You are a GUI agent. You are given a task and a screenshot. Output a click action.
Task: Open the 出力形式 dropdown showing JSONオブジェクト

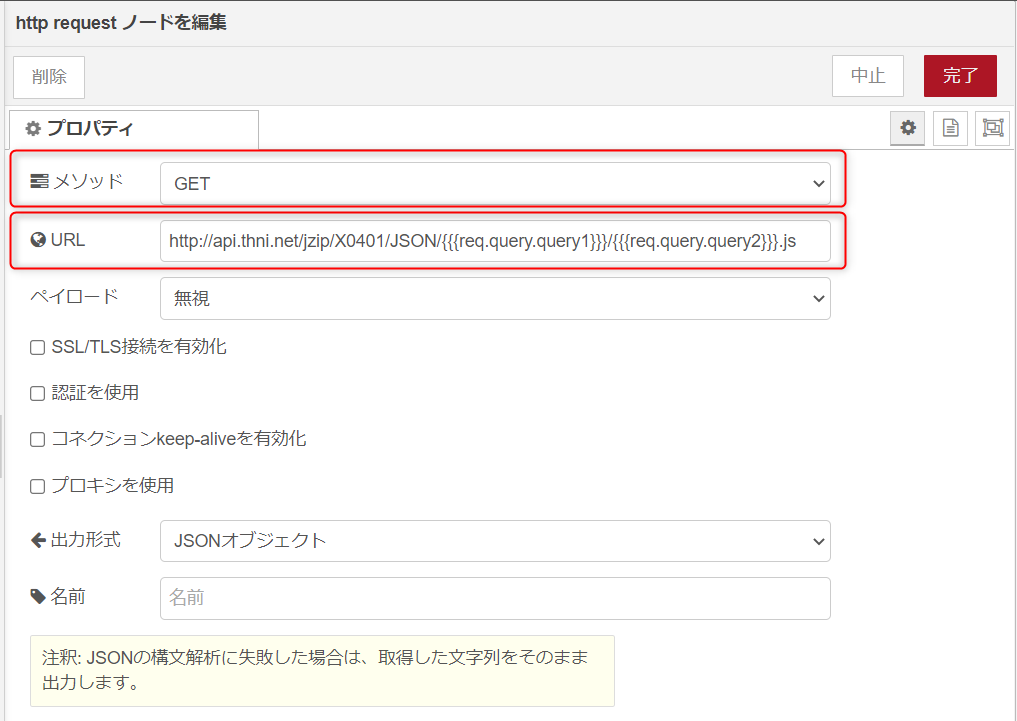coord(495,541)
